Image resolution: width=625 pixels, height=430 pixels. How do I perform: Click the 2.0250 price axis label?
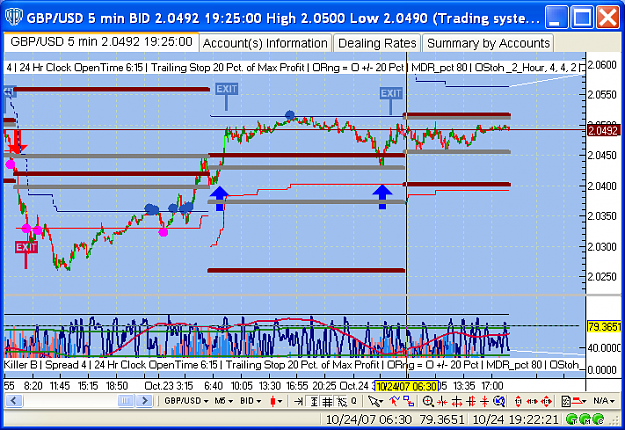click(x=603, y=277)
